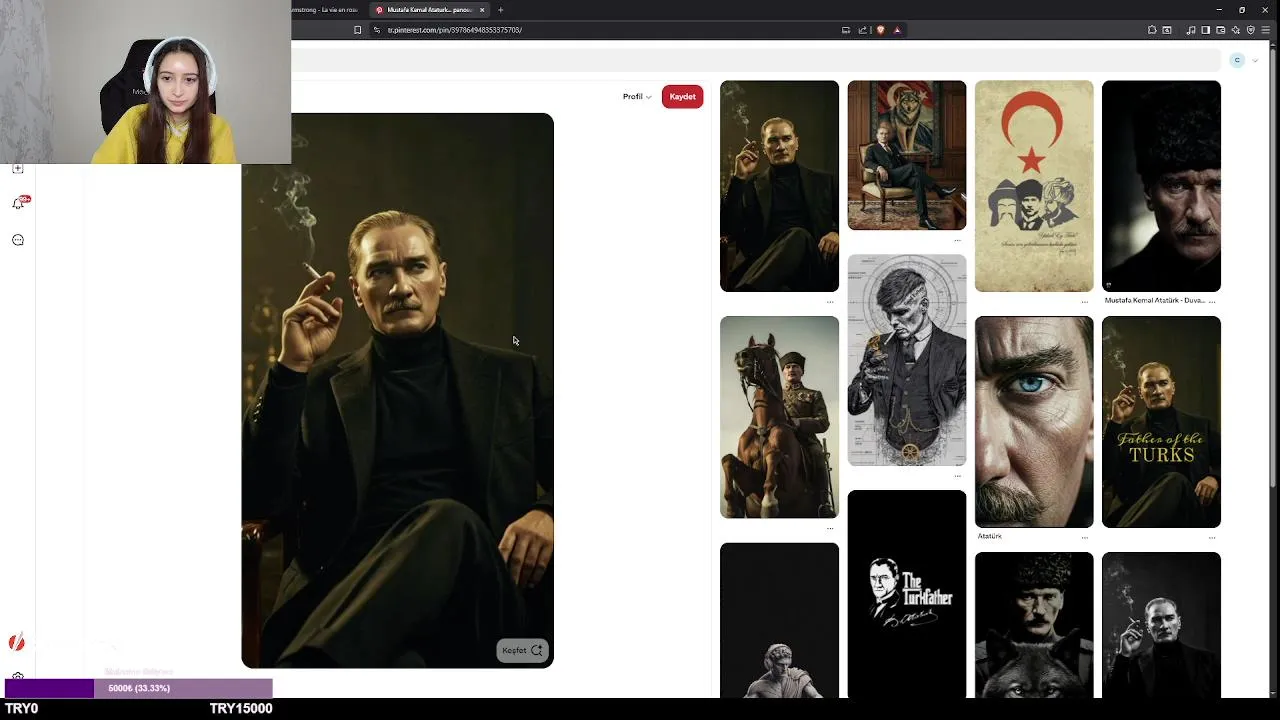Open the horse rider pin thumbnail

click(779, 417)
